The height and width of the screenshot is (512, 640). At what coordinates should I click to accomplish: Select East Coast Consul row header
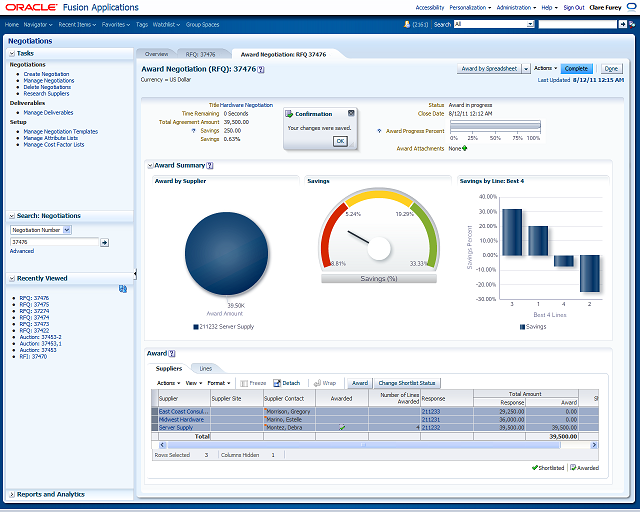[155, 412]
